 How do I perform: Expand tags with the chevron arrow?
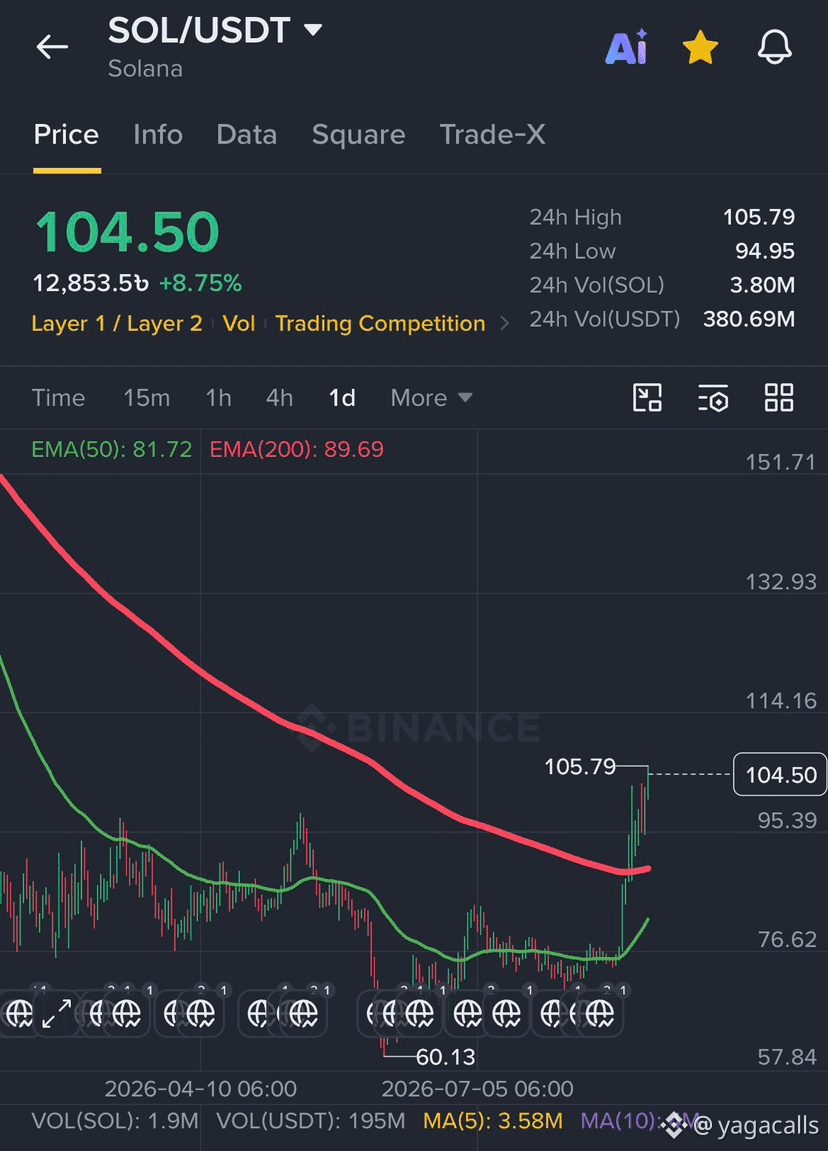(504, 324)
